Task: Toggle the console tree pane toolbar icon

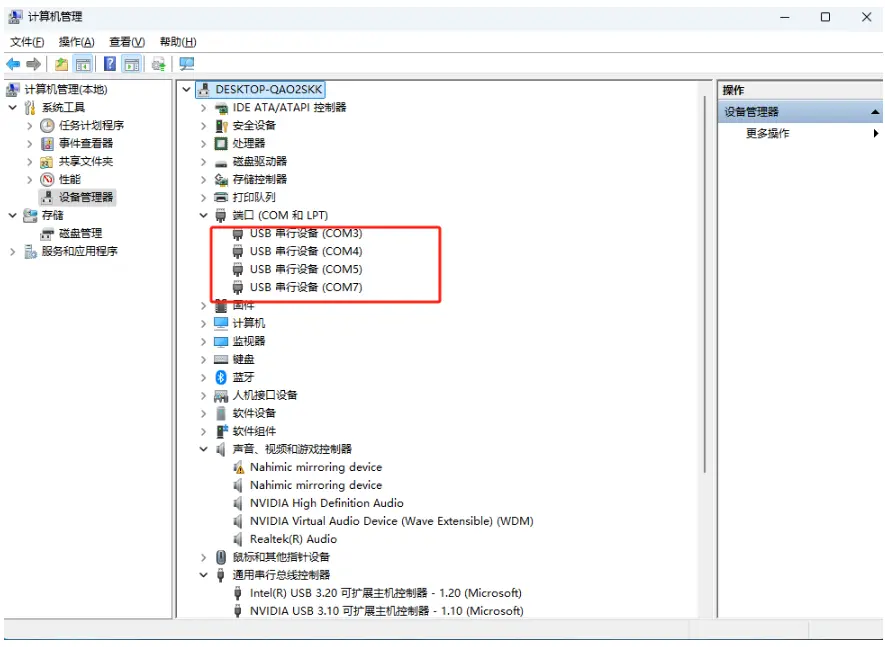Action: tap(83, 64)
